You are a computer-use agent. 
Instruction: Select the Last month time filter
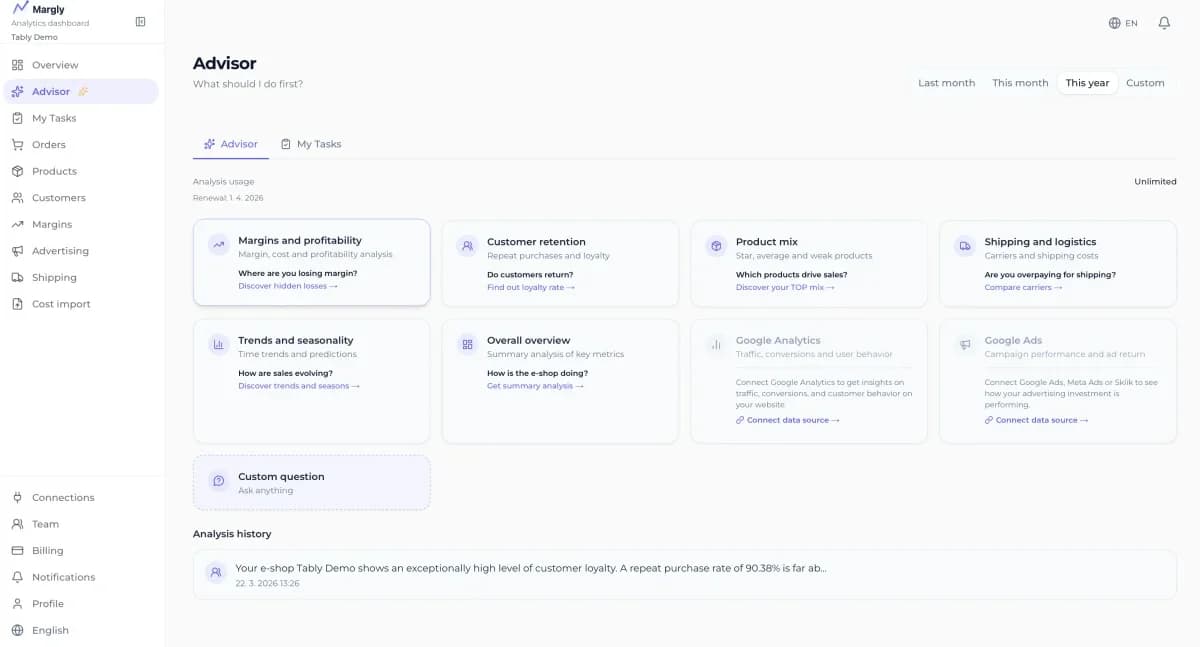[x=945, y=83]
